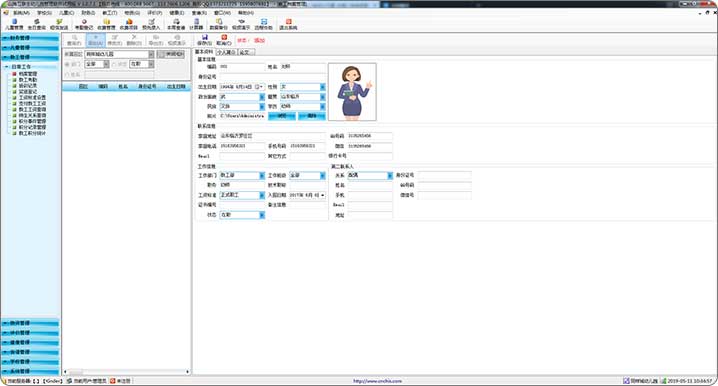Collapse the 日常工作 tree node
The width and height of the screenshot is (718, 386).
[6, 67]
